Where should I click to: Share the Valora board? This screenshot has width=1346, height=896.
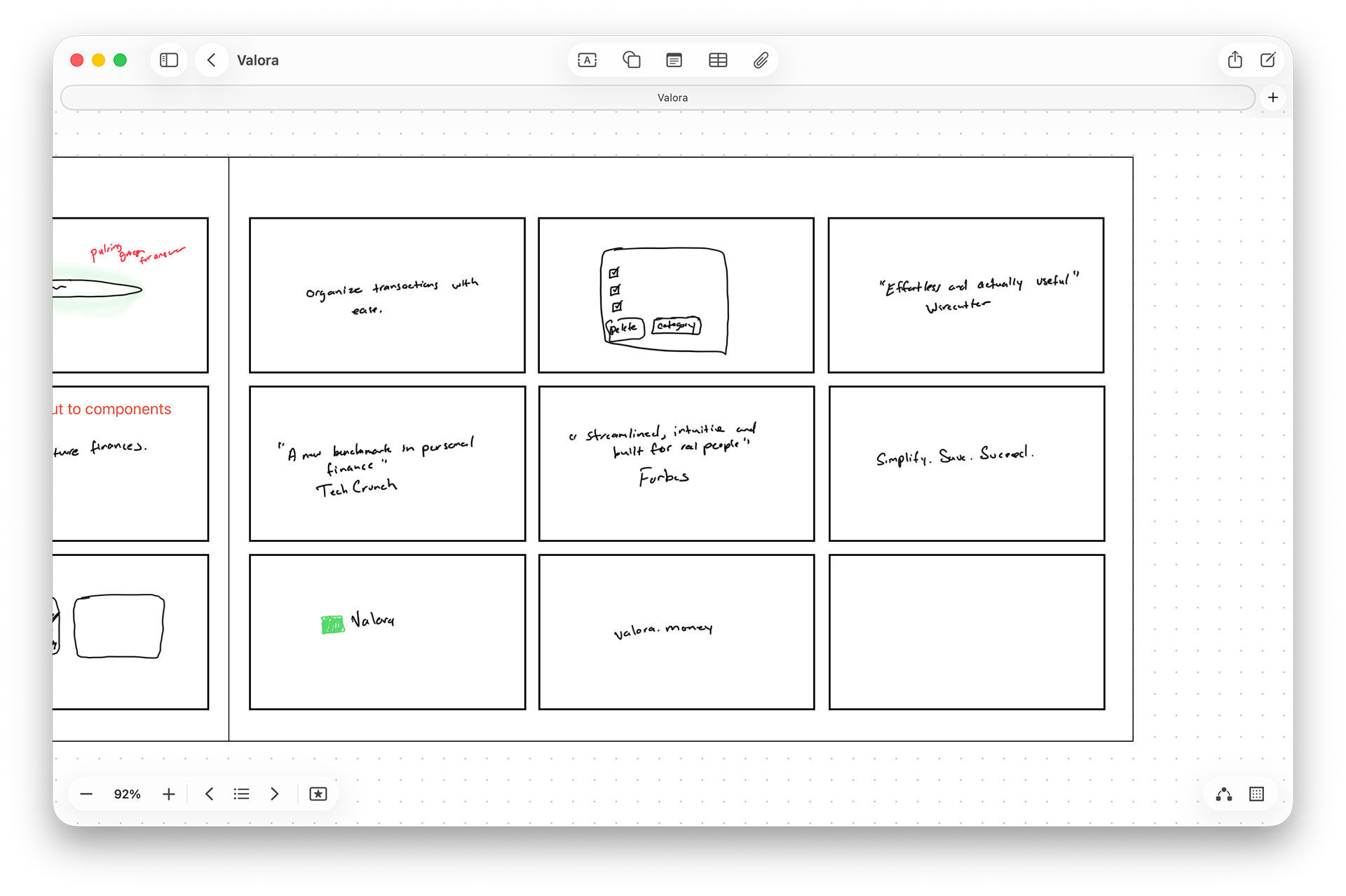click(1235, 60)
